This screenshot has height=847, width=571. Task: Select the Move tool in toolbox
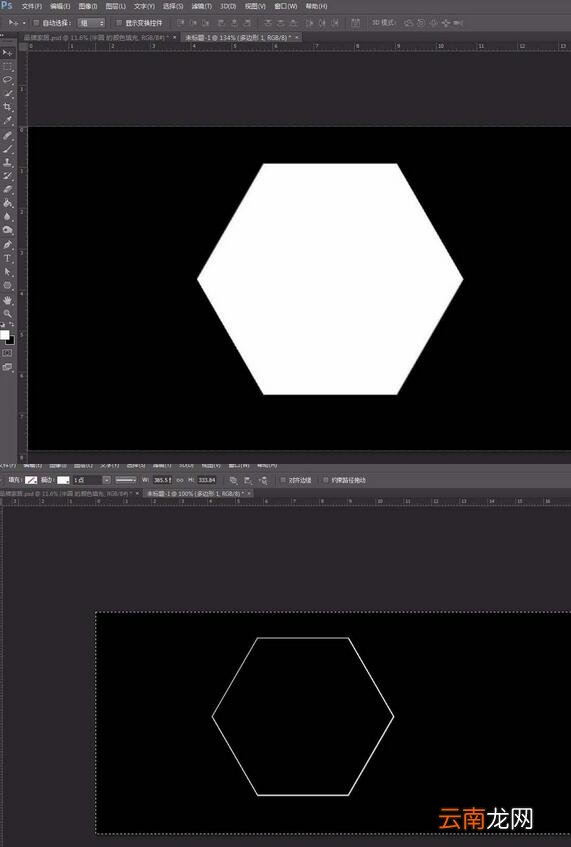[7, 52]
